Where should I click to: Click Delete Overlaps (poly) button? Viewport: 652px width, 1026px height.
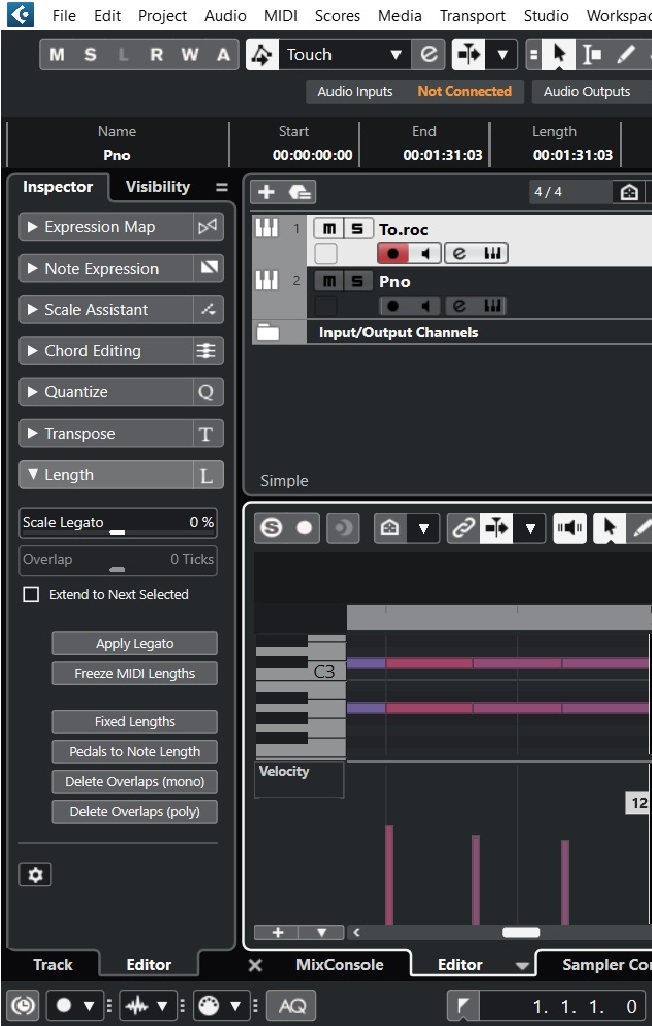pos(134,812)
